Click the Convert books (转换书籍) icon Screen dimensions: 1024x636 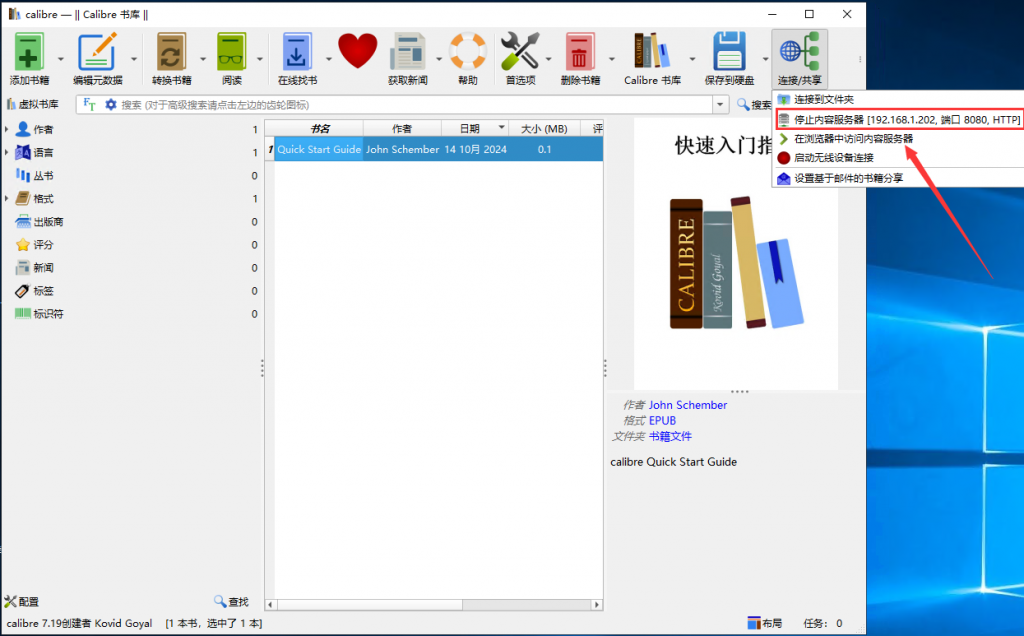(171, 52)
